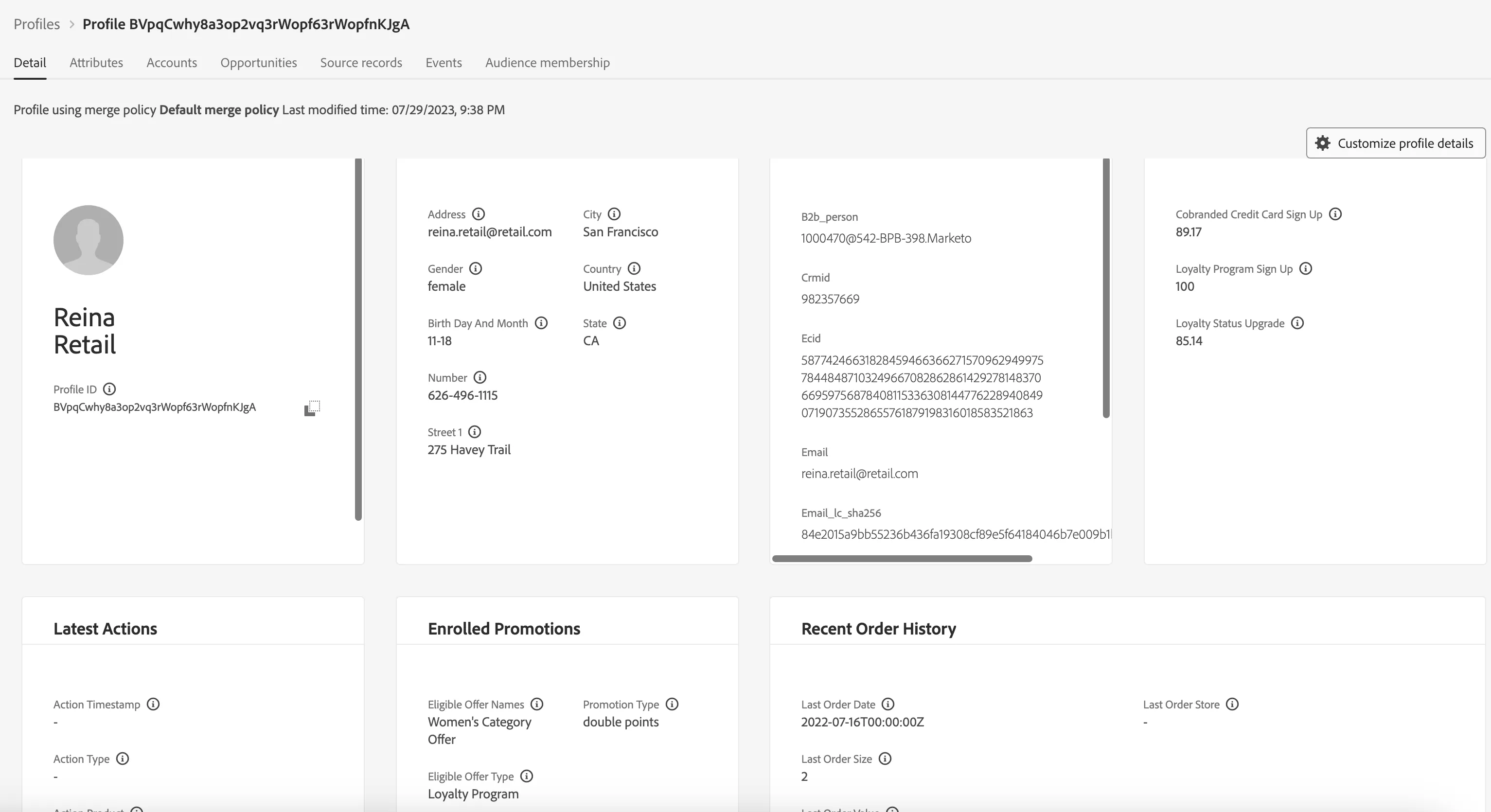The image size is (1491, 812).
Task: Show info for Eligible Offer Names
Action: coord(536,705)
